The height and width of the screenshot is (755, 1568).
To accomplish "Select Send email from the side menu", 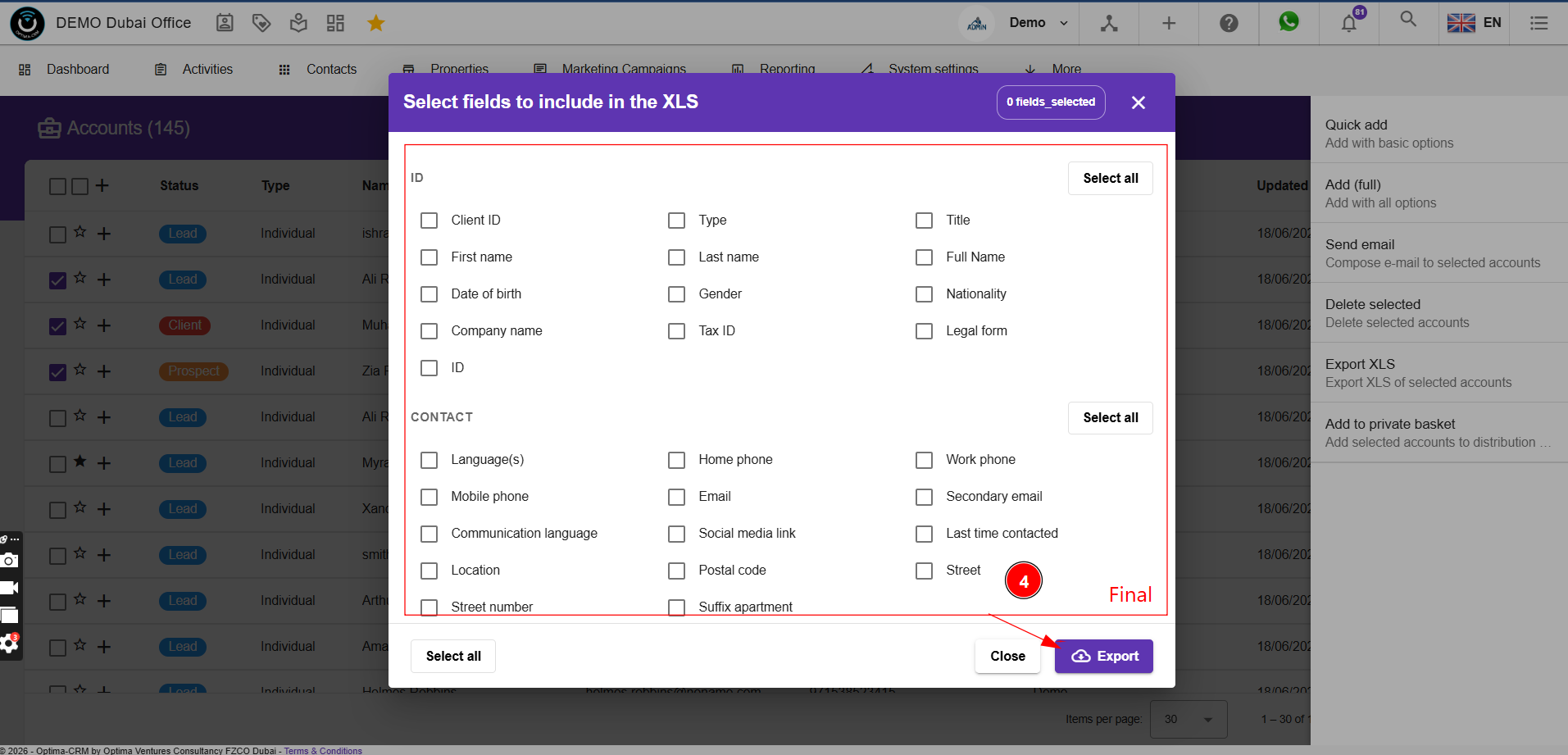I will tap(1439, 253).
